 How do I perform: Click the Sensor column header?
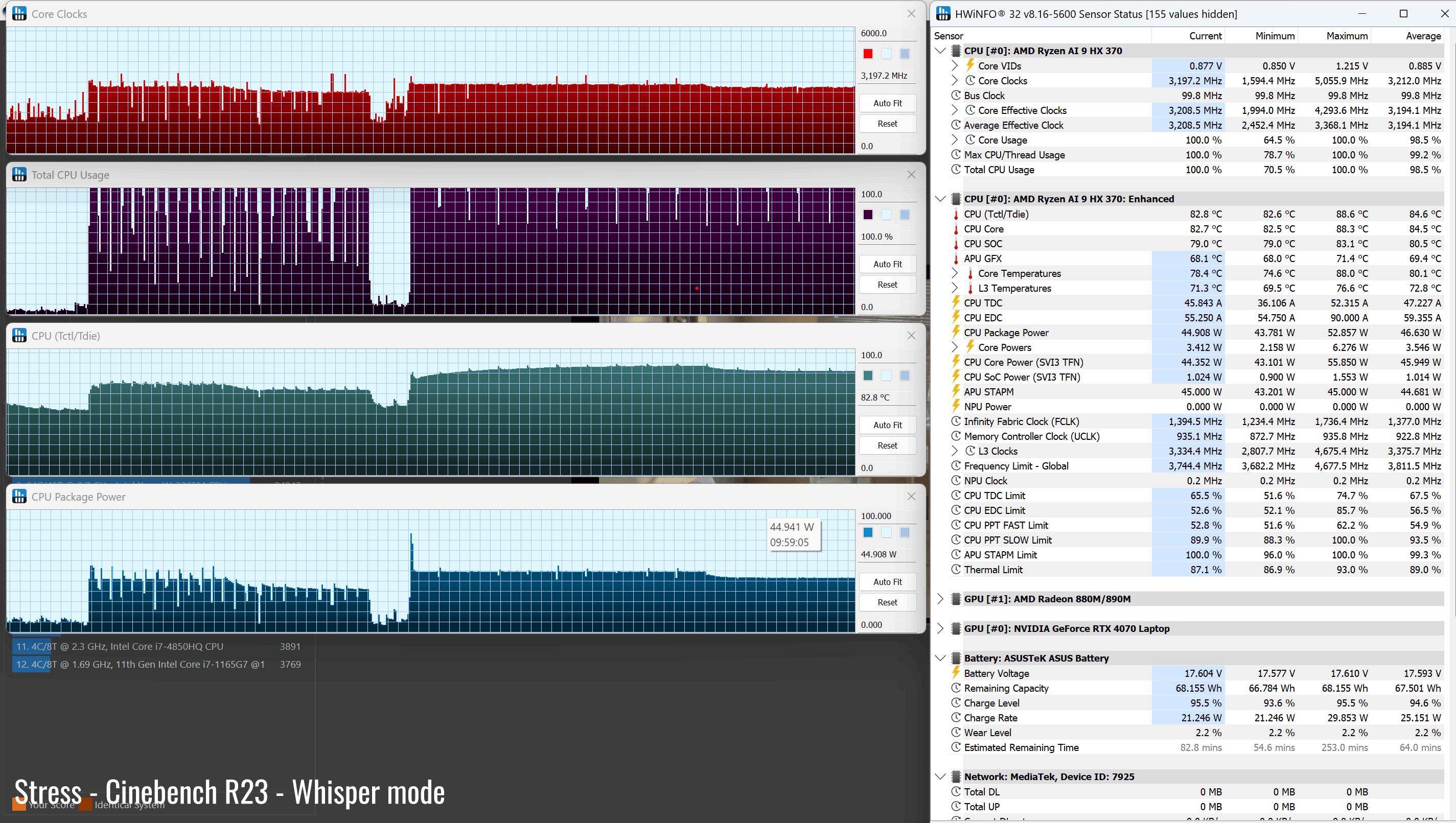click(x=1042, y=36)
